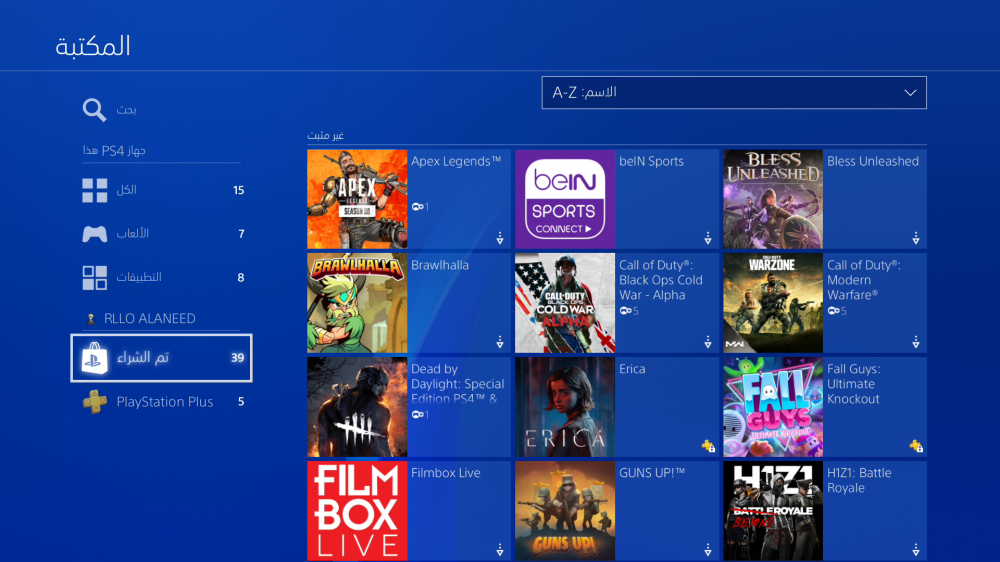The height and width of the screenshot is (562, 1000).
Task: Click the RLLO ALANEED user avatar
Action: pos(91,318)
